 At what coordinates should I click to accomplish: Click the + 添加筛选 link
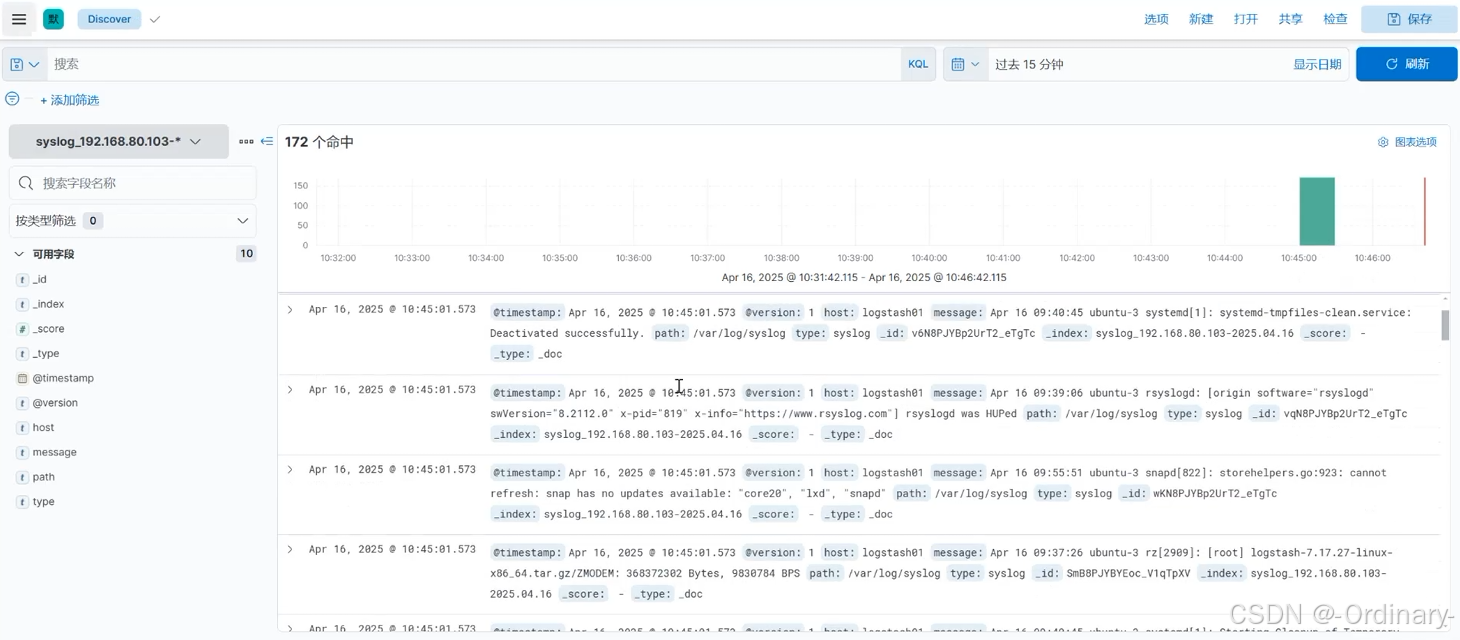click(70, 100)
